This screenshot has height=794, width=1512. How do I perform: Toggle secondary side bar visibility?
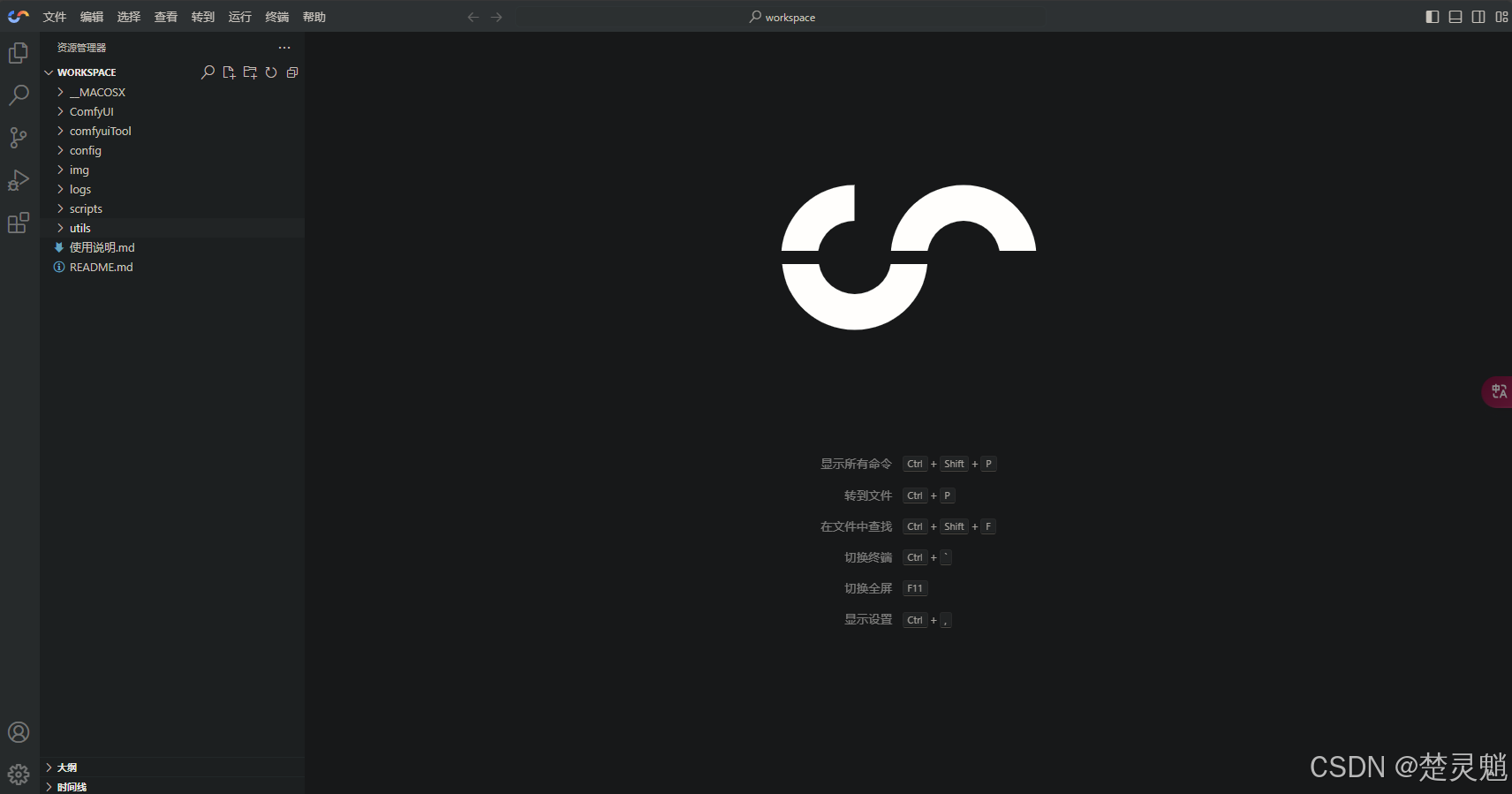pos(1478,17)
